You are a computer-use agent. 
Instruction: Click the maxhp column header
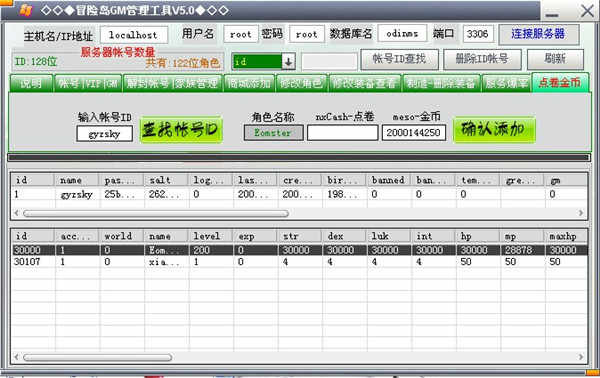(566, 236)
